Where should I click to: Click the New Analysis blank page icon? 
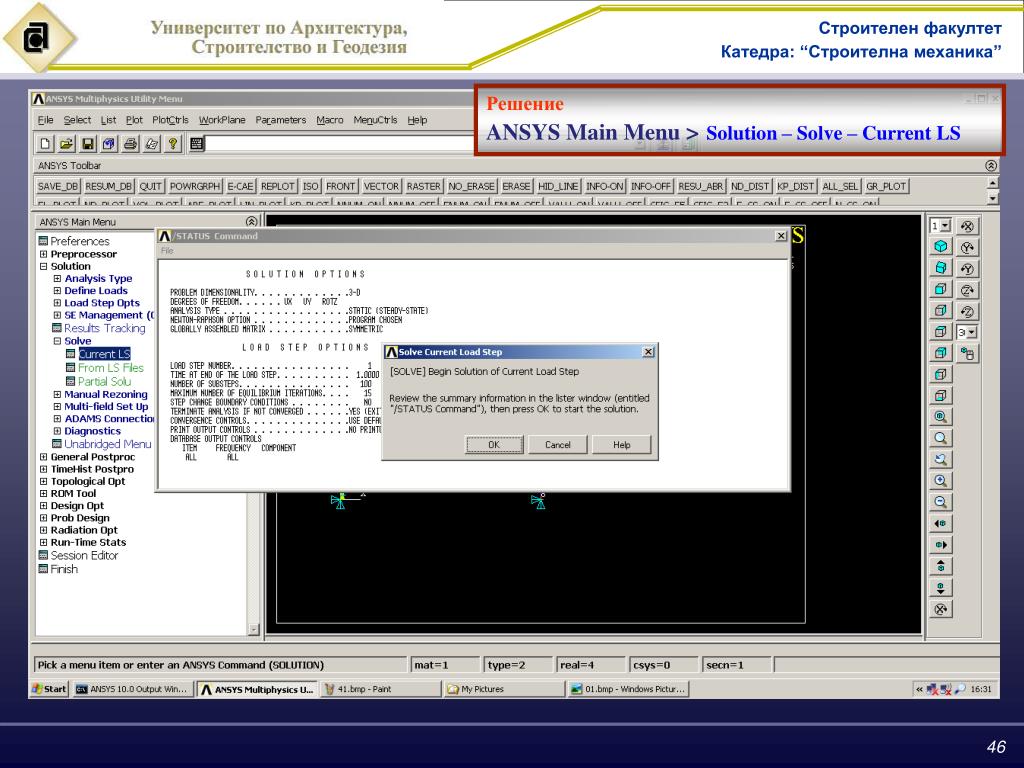click(x=45, y=144)
